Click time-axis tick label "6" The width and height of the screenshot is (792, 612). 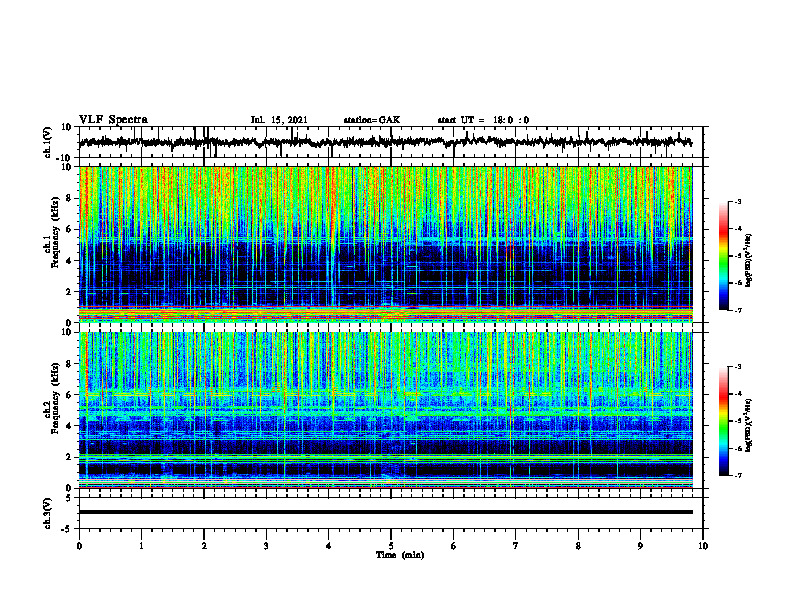454,546
